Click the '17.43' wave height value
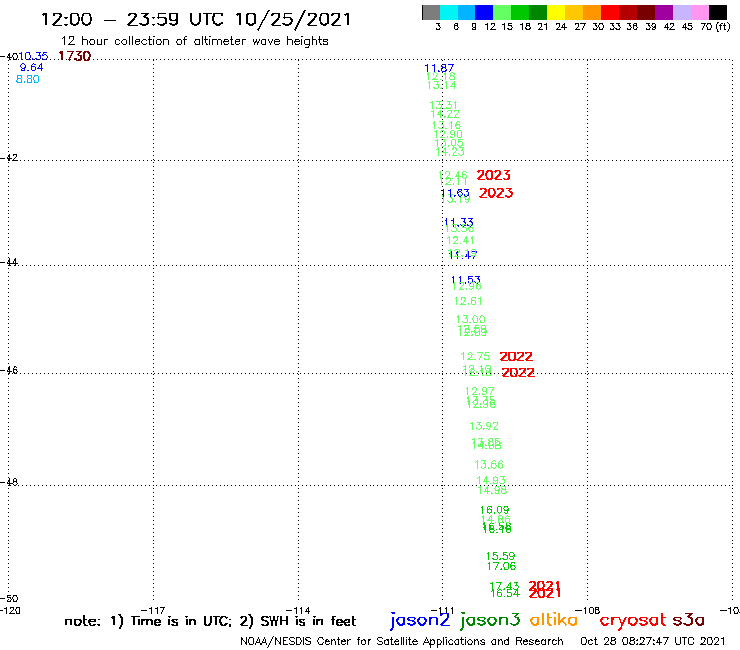Viewport: 740px width, 650px height. 505,586
